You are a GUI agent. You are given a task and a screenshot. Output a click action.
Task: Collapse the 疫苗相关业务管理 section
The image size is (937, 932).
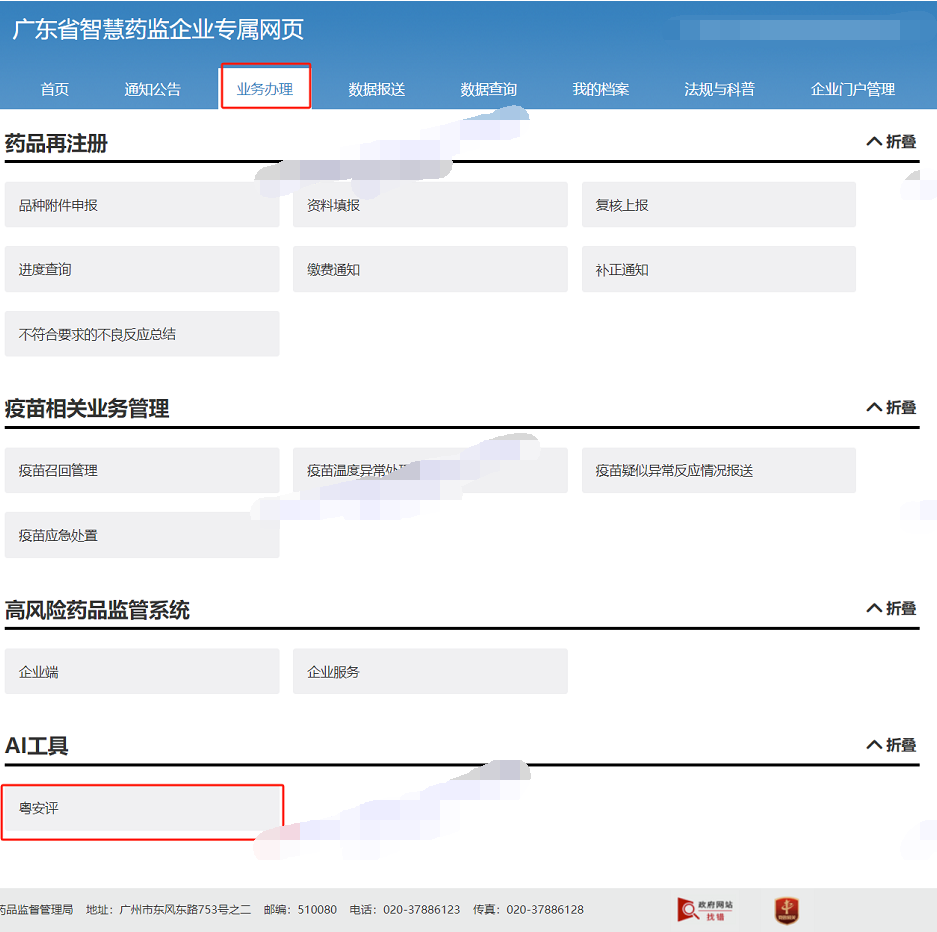tap(891, 408)
